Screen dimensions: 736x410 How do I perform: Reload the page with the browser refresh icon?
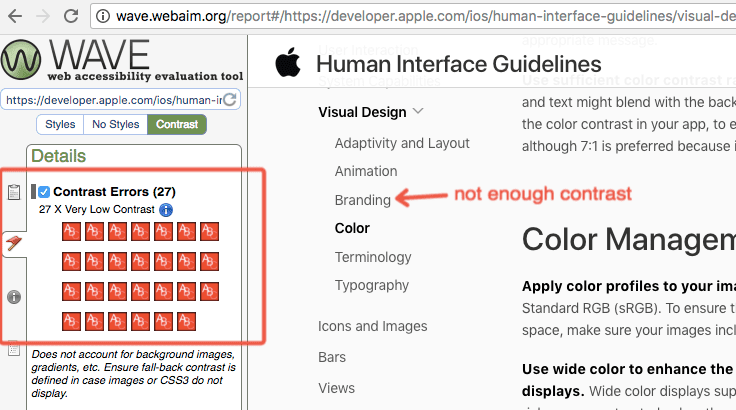click(x=71, y=16)
